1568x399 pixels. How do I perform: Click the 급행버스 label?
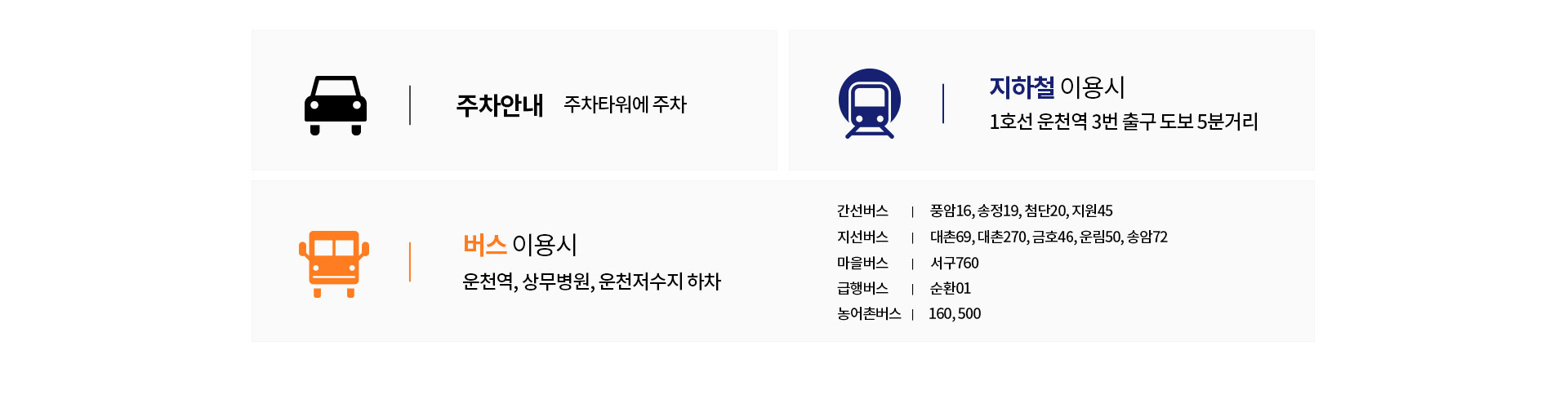[x=862, y=288]
